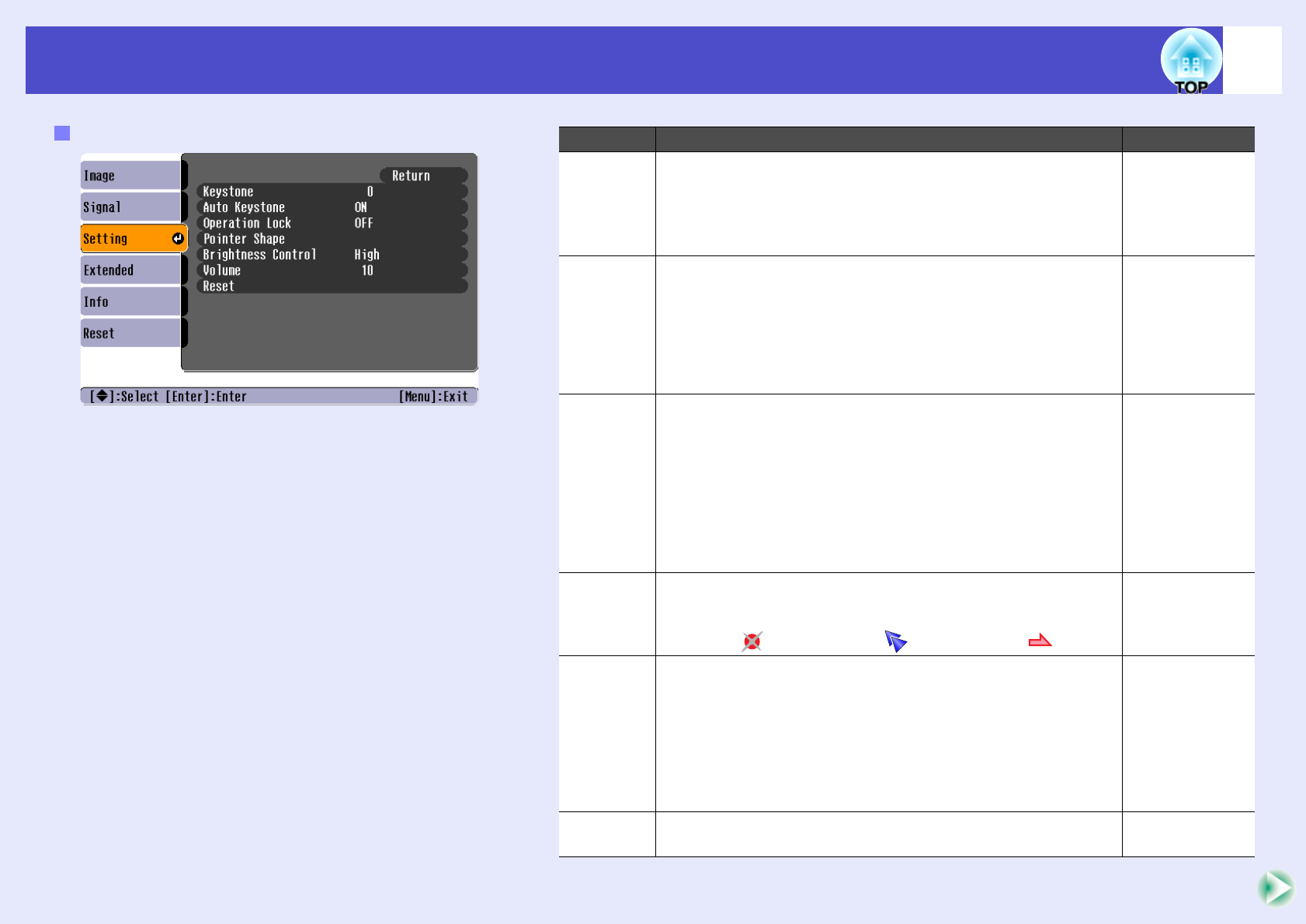The width and height of the screenshot is (1306, 924).
Task: Select the red crosshair pointer shape icon
Action: click(x=752, y=641)
